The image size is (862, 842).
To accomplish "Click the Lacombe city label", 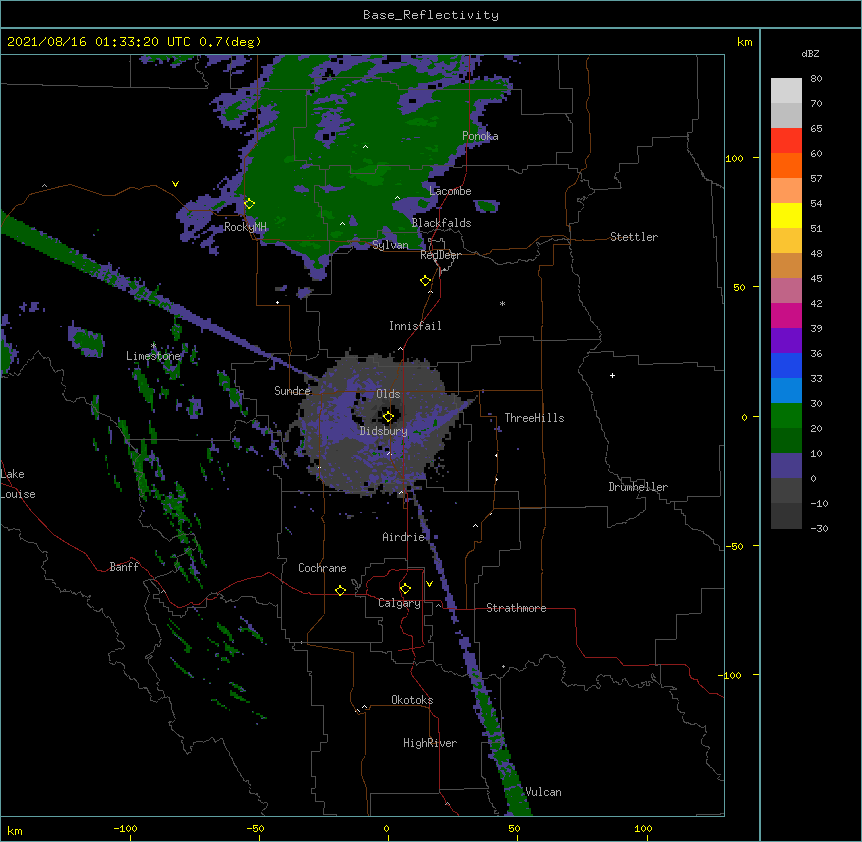I will pos(450,191).
